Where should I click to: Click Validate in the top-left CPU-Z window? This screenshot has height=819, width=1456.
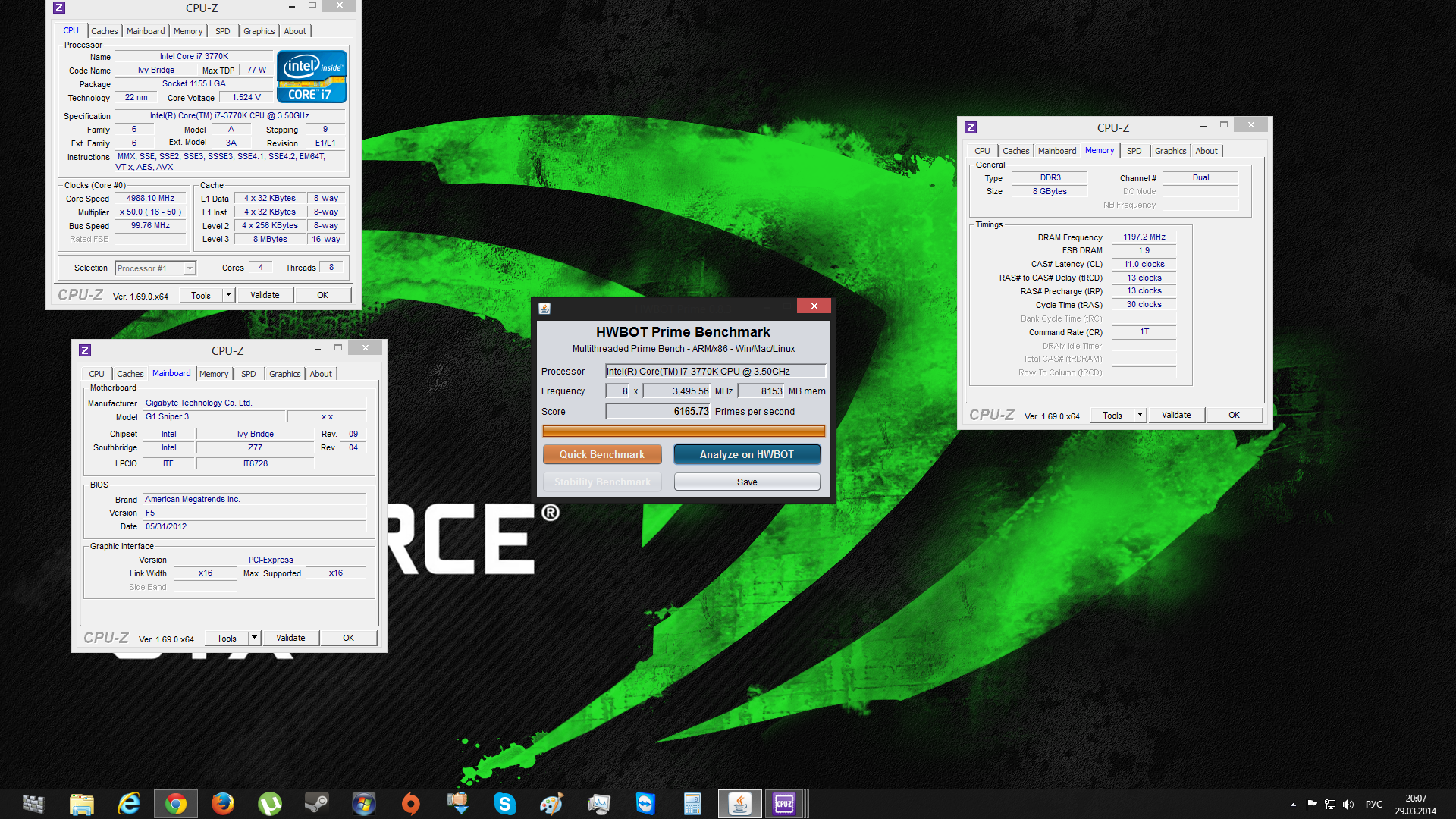265,295
